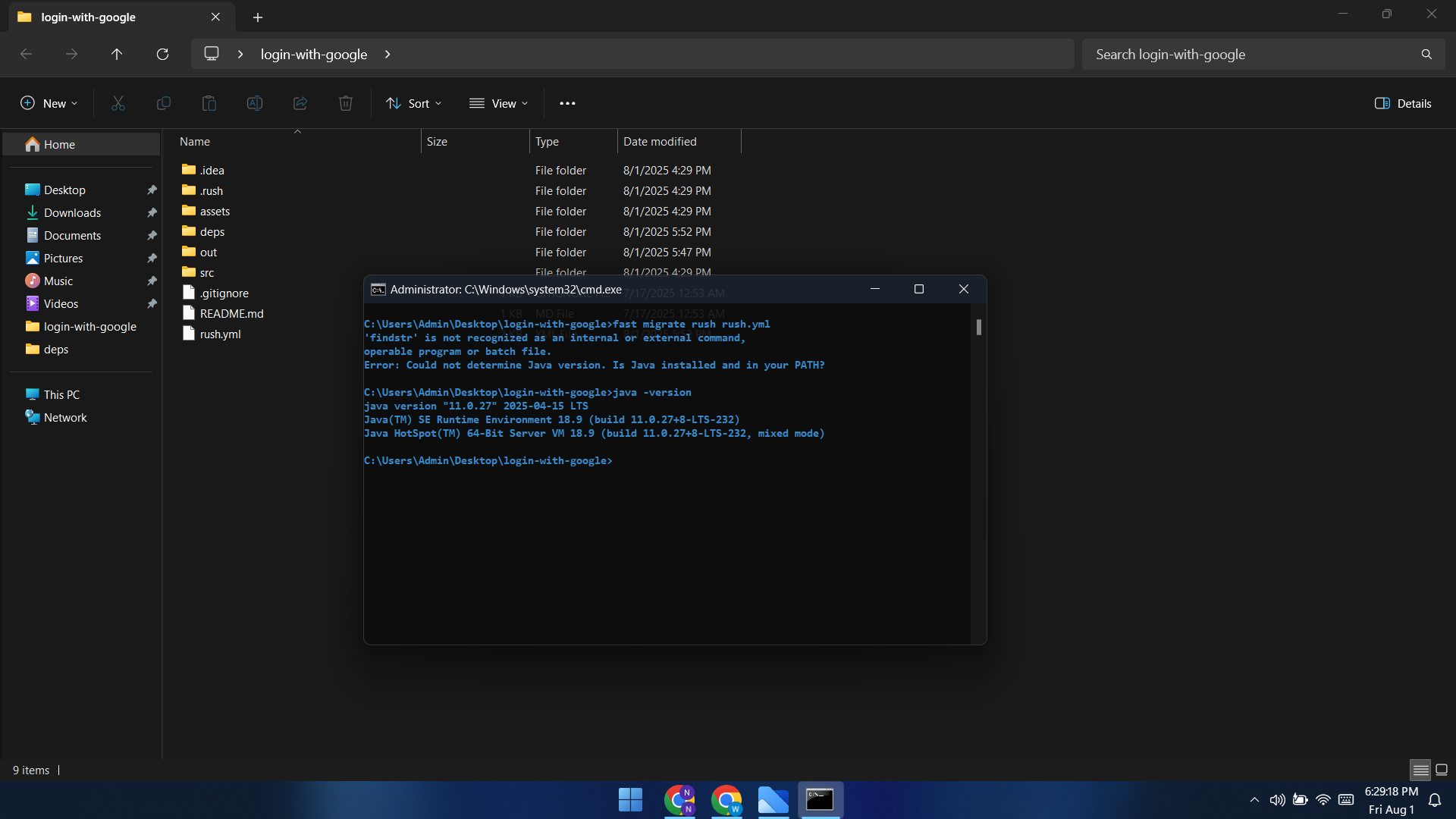
Task: Click the Cut scissors icon in toolbar
Action: 118,103
